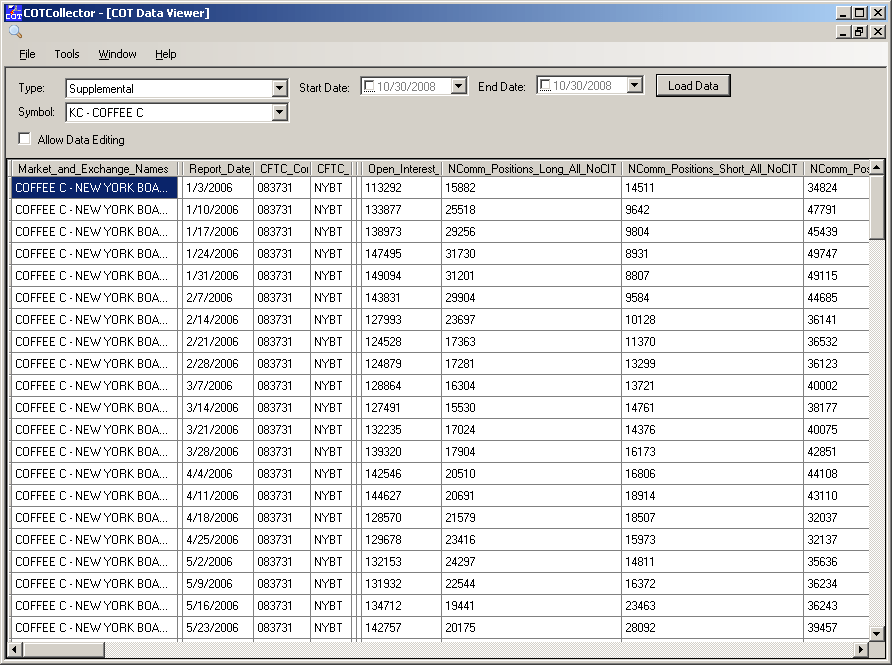Click the NComm_Positions_Long_All_NoCIT column header
This screenshot has width=892, height=665.
531,168
